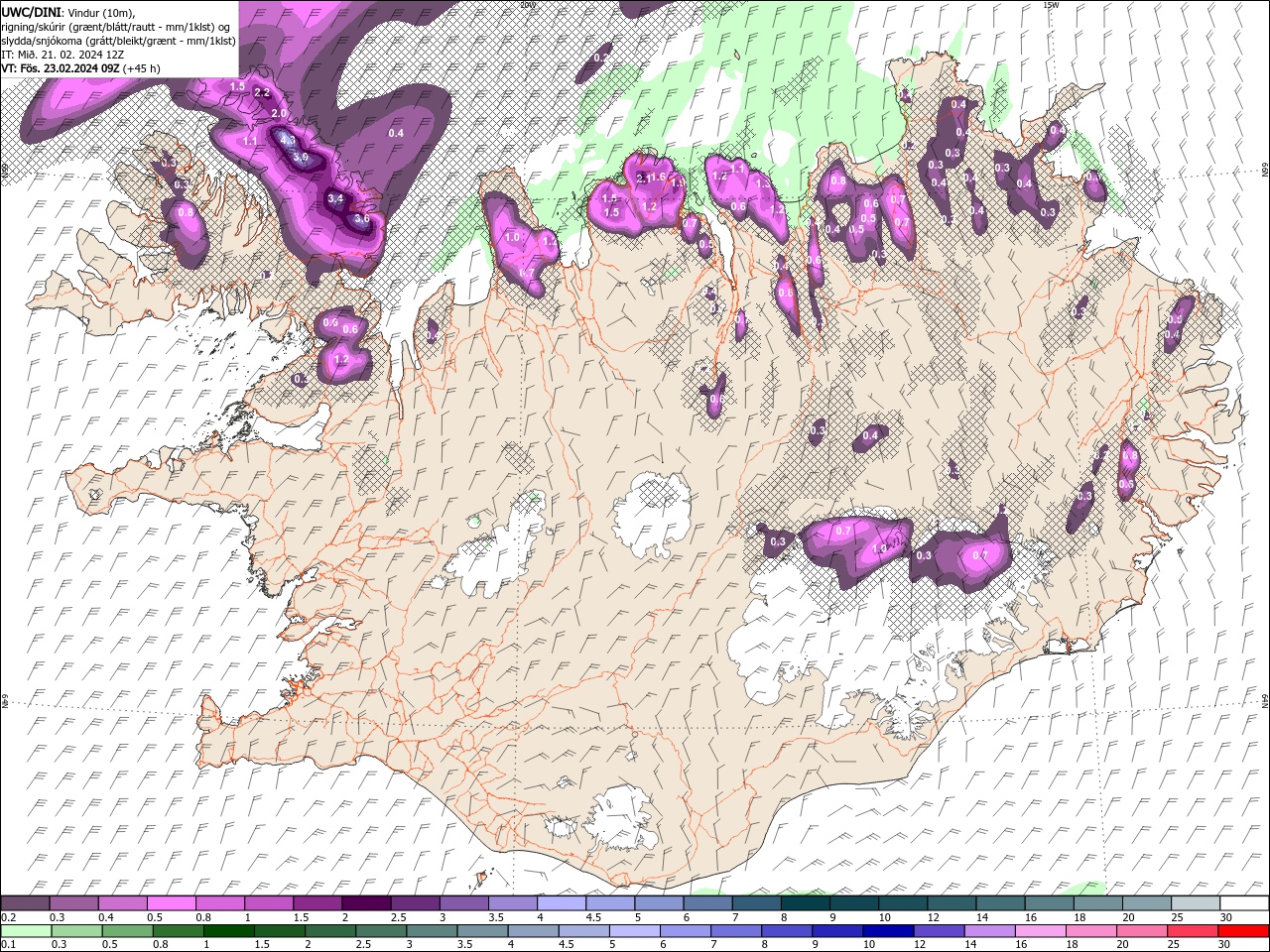
Task: Click the 1.9 value on the north coast
Action: click(x=678, y=182)
